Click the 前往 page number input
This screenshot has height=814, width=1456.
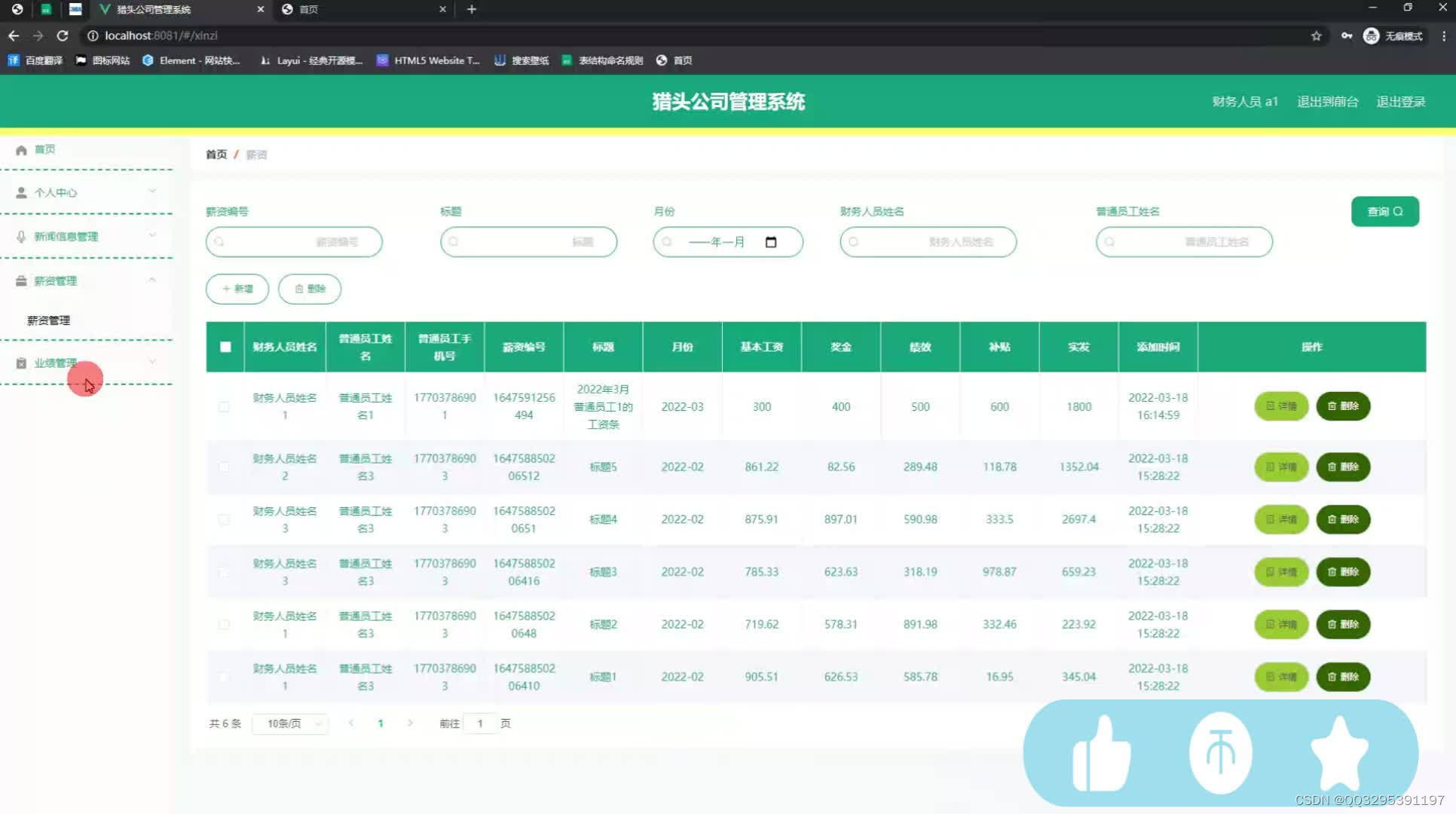click(480, 724)
